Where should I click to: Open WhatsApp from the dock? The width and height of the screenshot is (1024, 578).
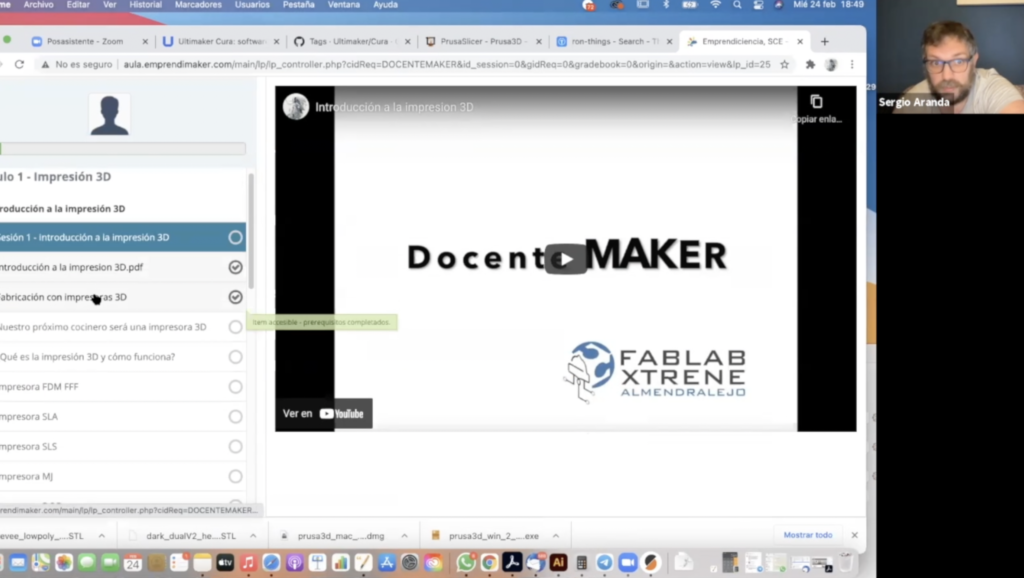tap(466, 562)
